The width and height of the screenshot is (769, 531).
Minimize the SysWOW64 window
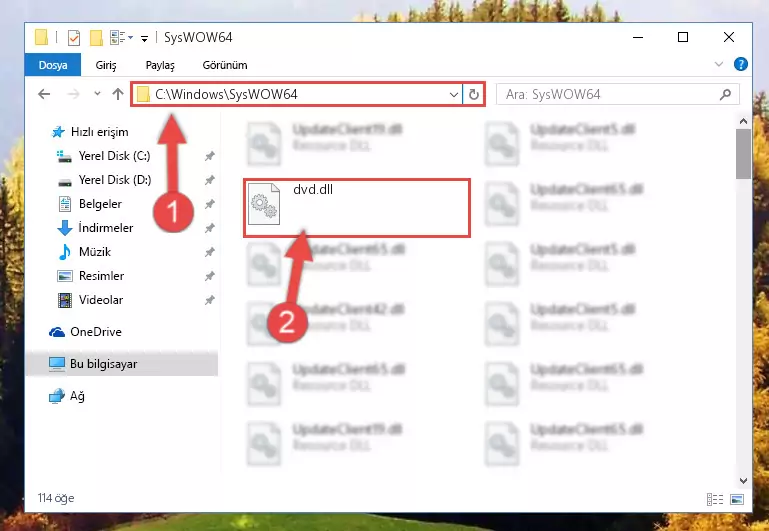638,37
